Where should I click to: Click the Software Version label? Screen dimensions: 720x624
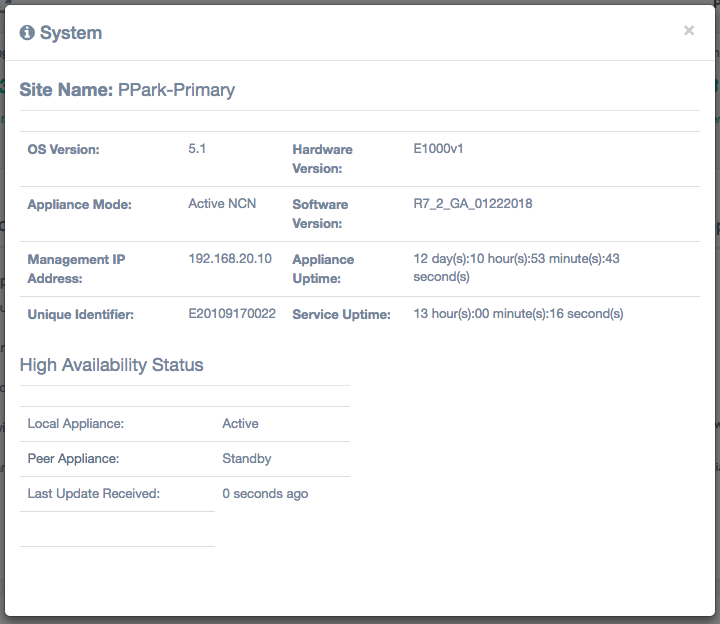click(x=320, y=214)
